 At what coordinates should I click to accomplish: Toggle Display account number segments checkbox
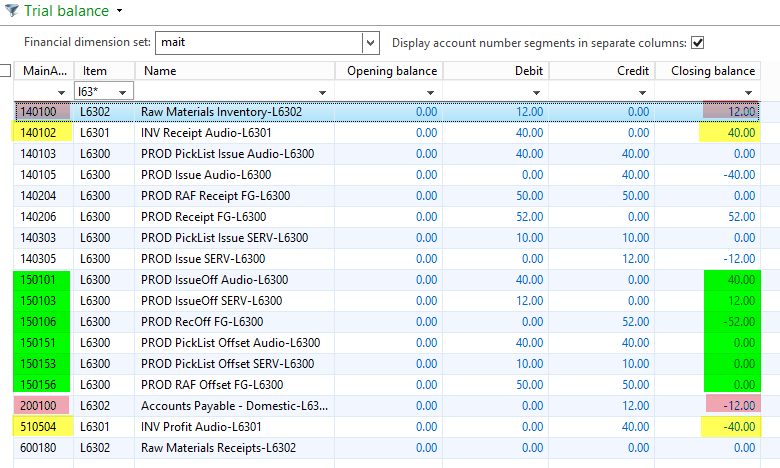pos(698,43)
